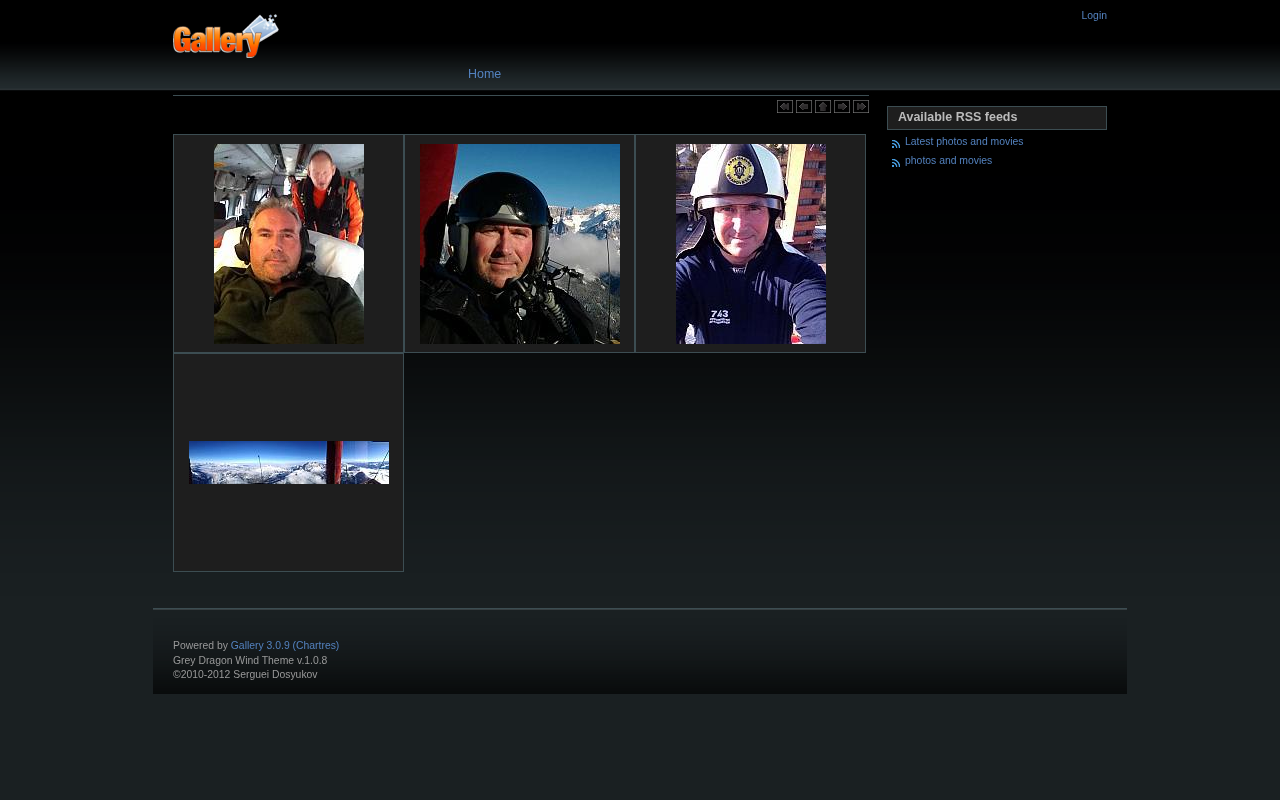The image size is (1280, 800).
Task: Click the previous page arrow icon
Action: point(803,107)
